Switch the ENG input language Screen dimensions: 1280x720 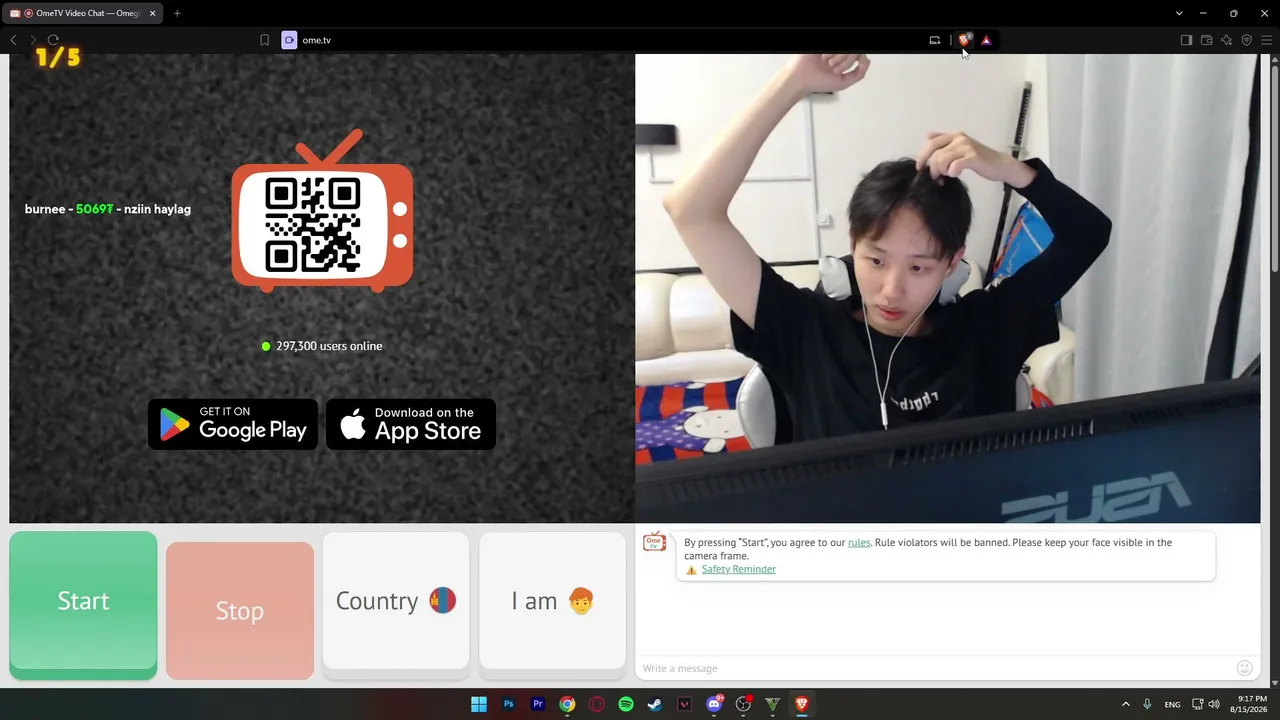(x=1172, y=704)
